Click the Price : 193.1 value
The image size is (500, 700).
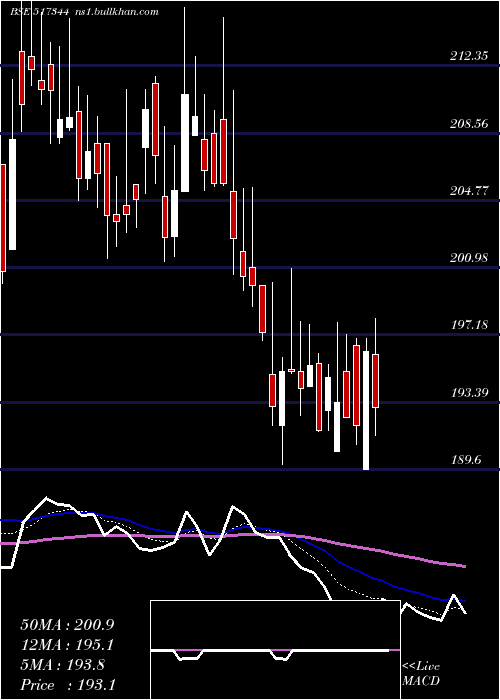[x=68, y=685]
